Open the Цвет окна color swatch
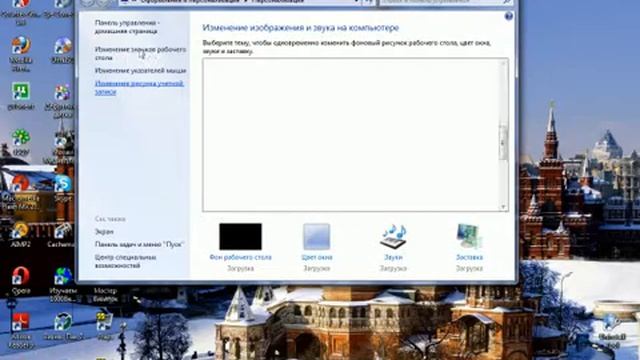The height and width of the screenshot is (360, 640). 316,236
